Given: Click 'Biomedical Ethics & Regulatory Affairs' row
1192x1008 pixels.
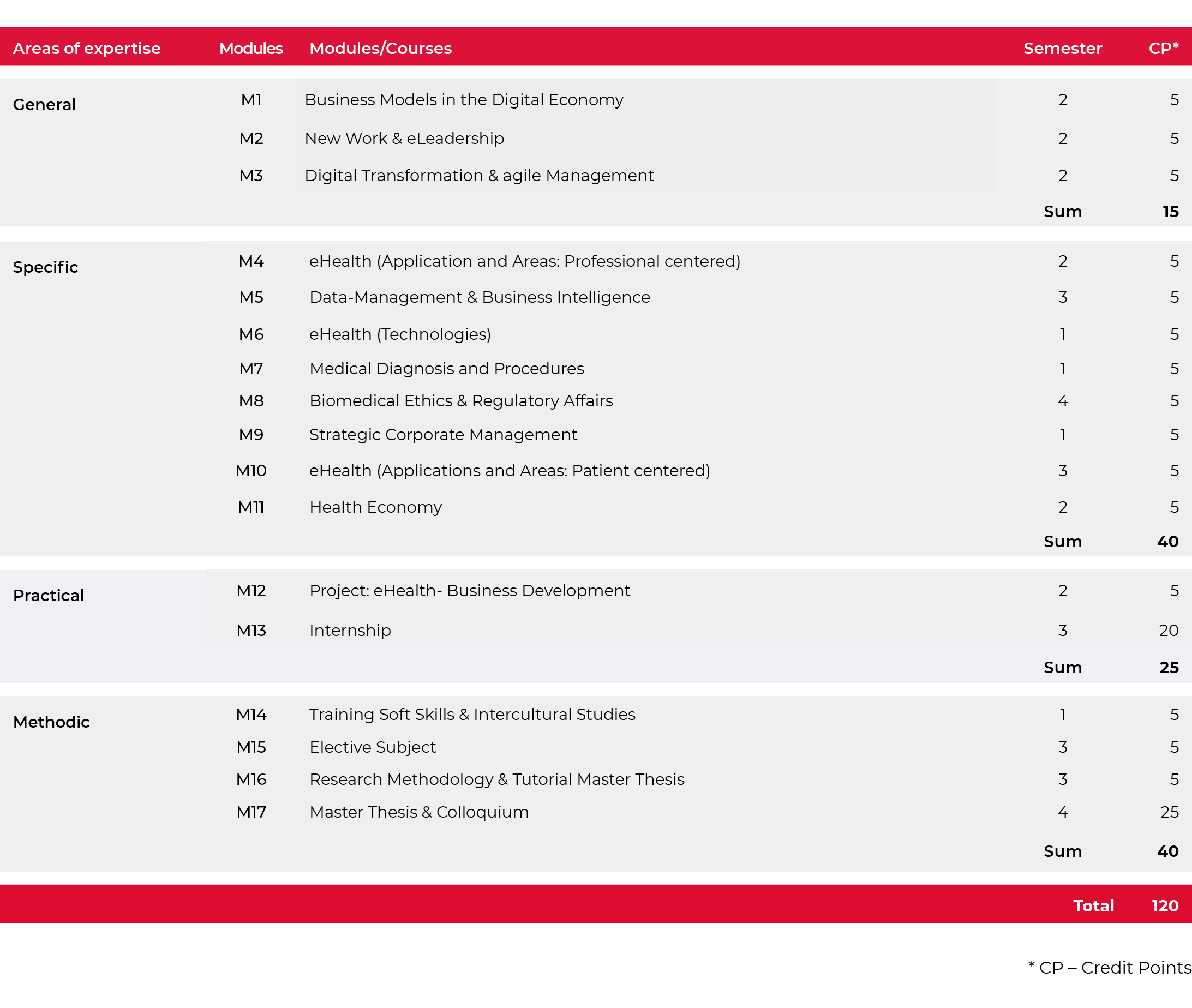Looking at the screenshot, I should [x=460, y=401].
